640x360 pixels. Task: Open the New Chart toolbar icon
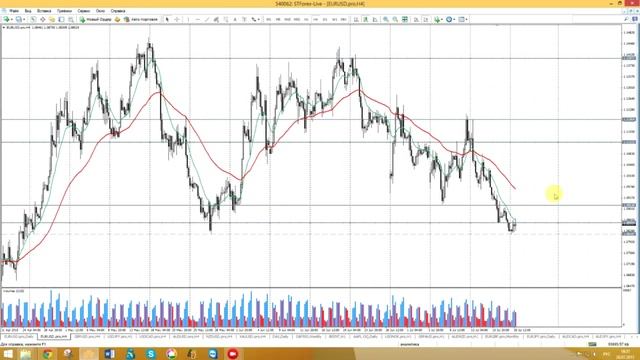tap(6, 19)
